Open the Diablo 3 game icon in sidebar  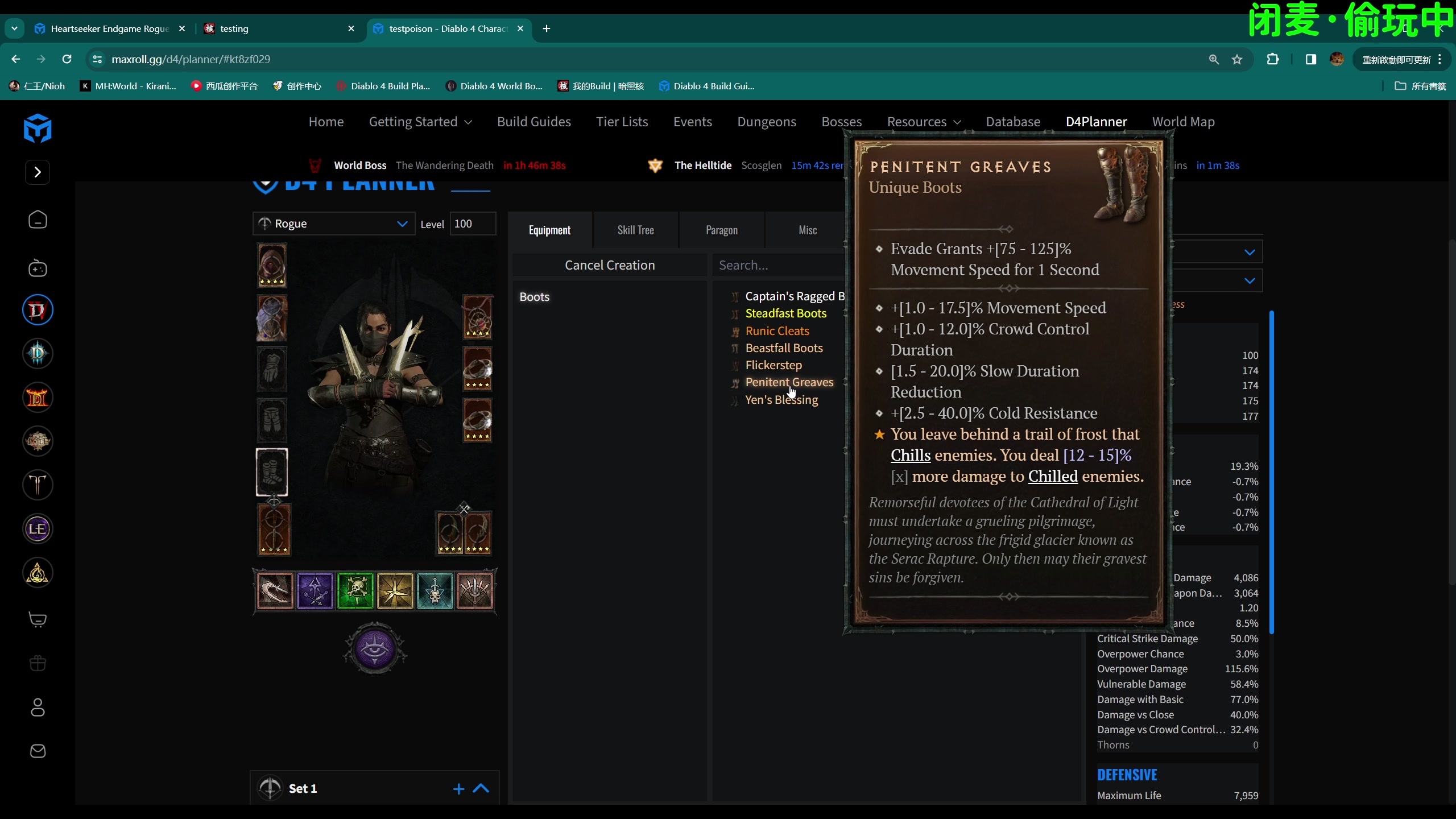coord(38,354)
